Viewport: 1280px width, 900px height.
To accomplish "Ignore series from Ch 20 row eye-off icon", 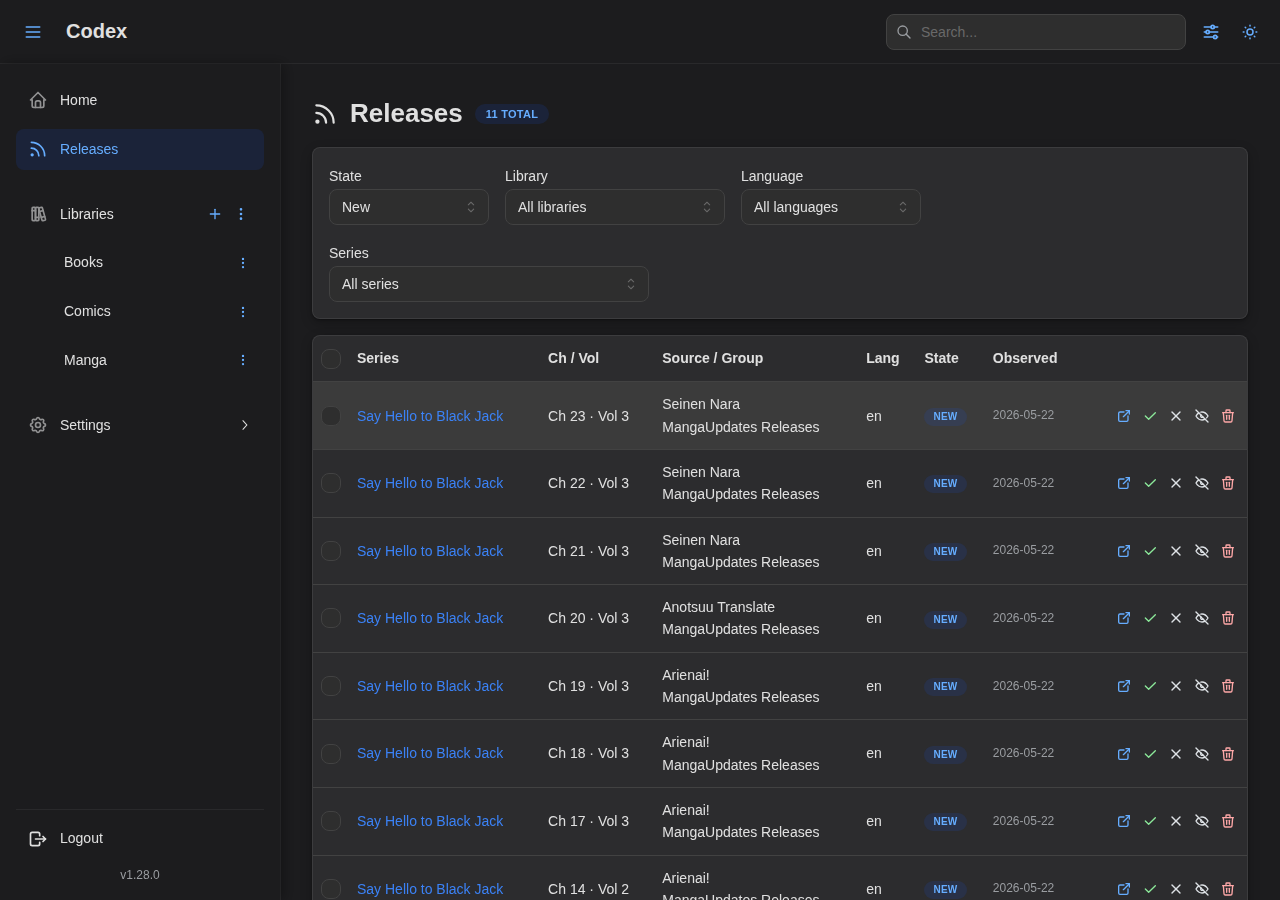I will pos(1202,618).
